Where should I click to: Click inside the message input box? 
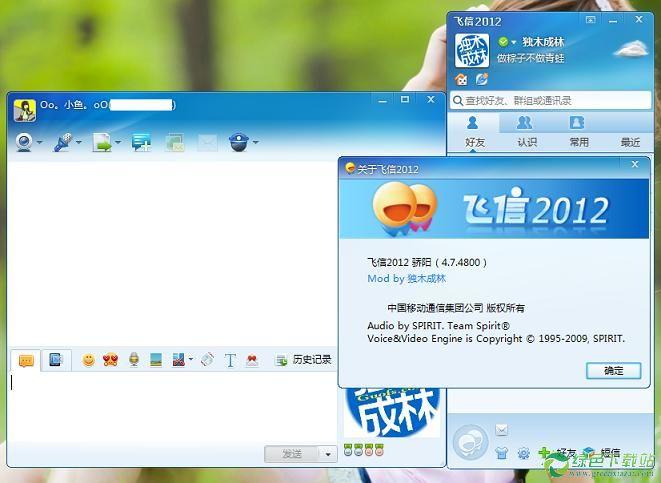tap(173, 405)
